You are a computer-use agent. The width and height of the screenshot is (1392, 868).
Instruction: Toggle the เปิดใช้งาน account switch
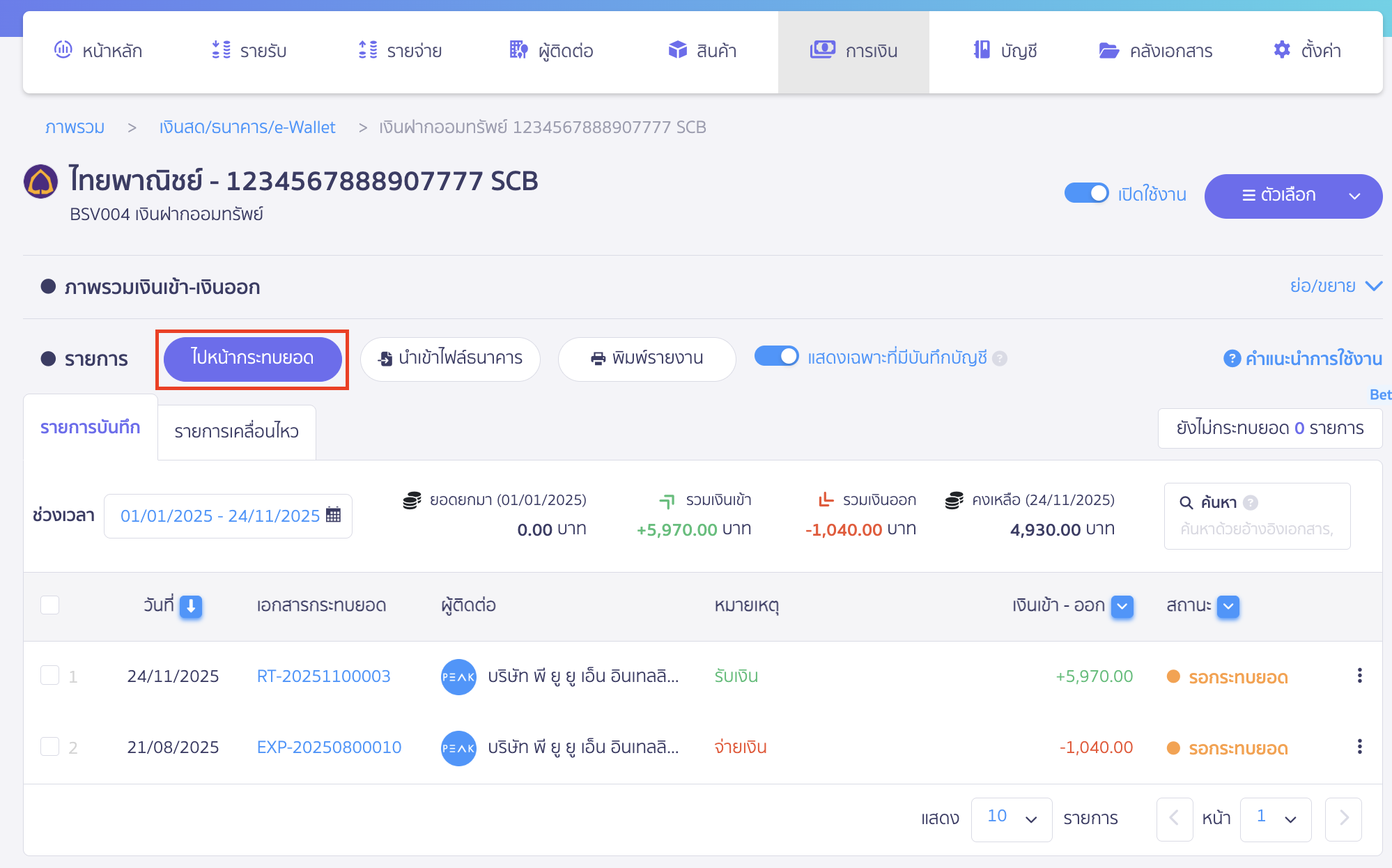click(x=1086, y=193)
